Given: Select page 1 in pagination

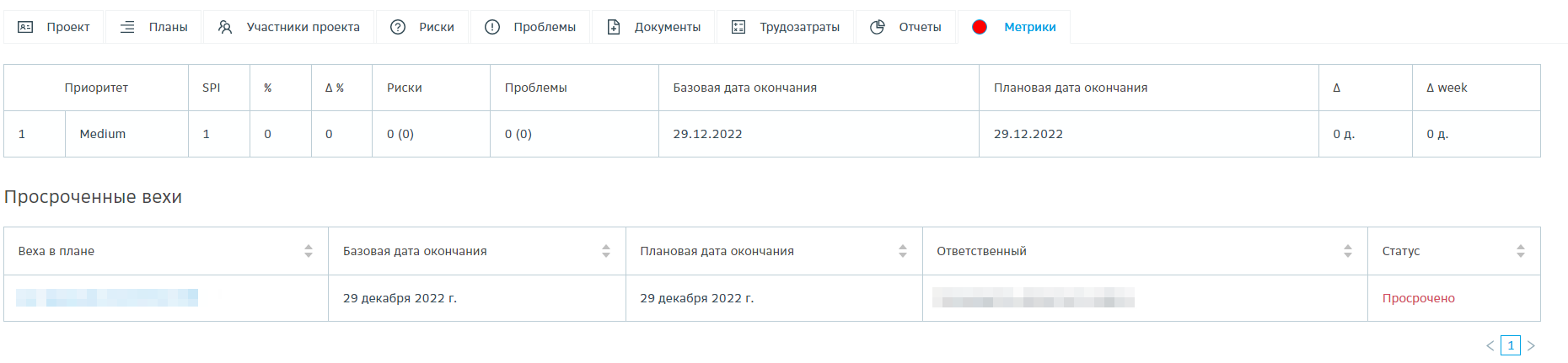Looking at the screenshot, I should [1511, 345].
